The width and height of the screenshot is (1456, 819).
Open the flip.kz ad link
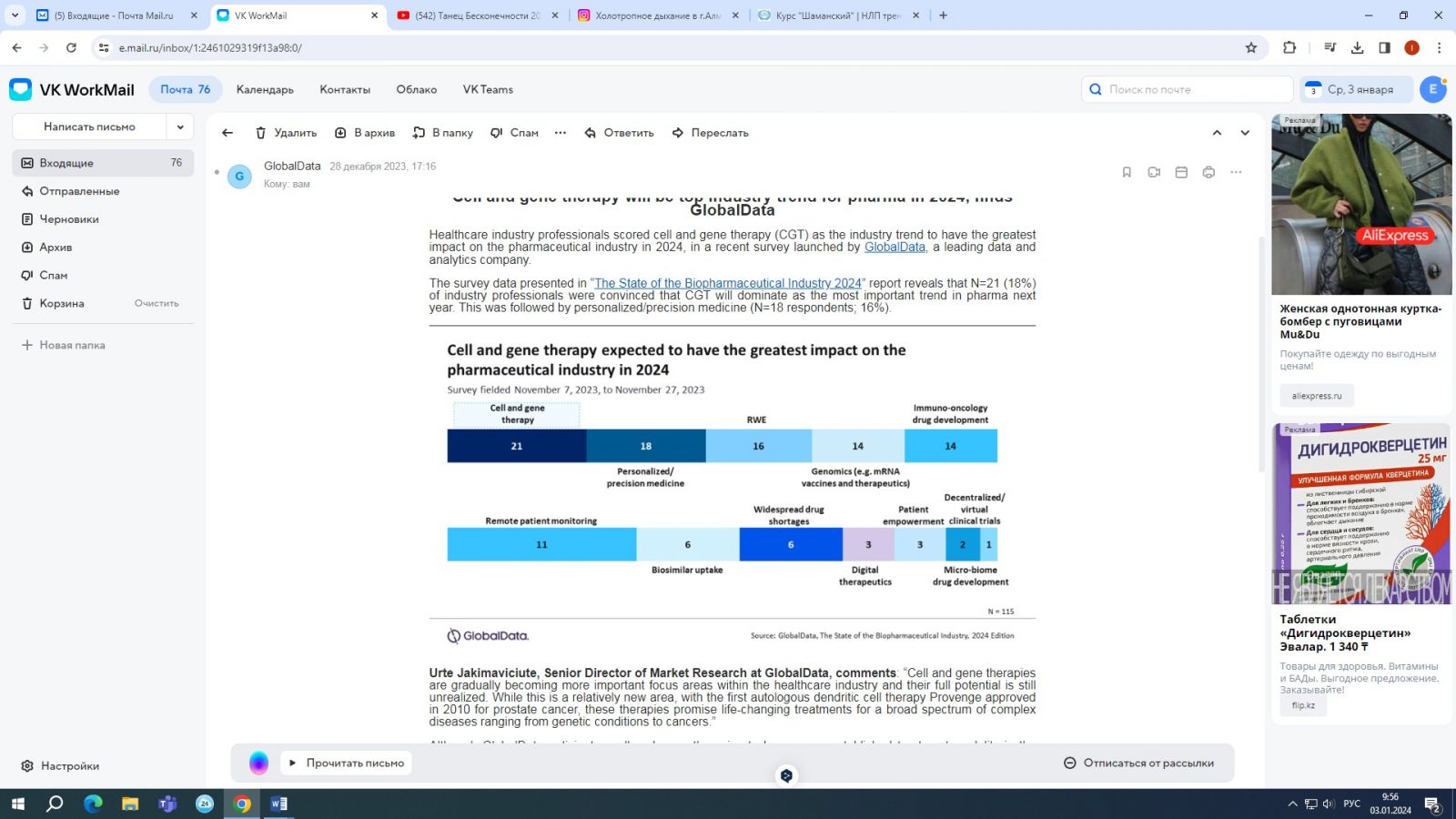pyautogui.click(x=1303, y=705)
